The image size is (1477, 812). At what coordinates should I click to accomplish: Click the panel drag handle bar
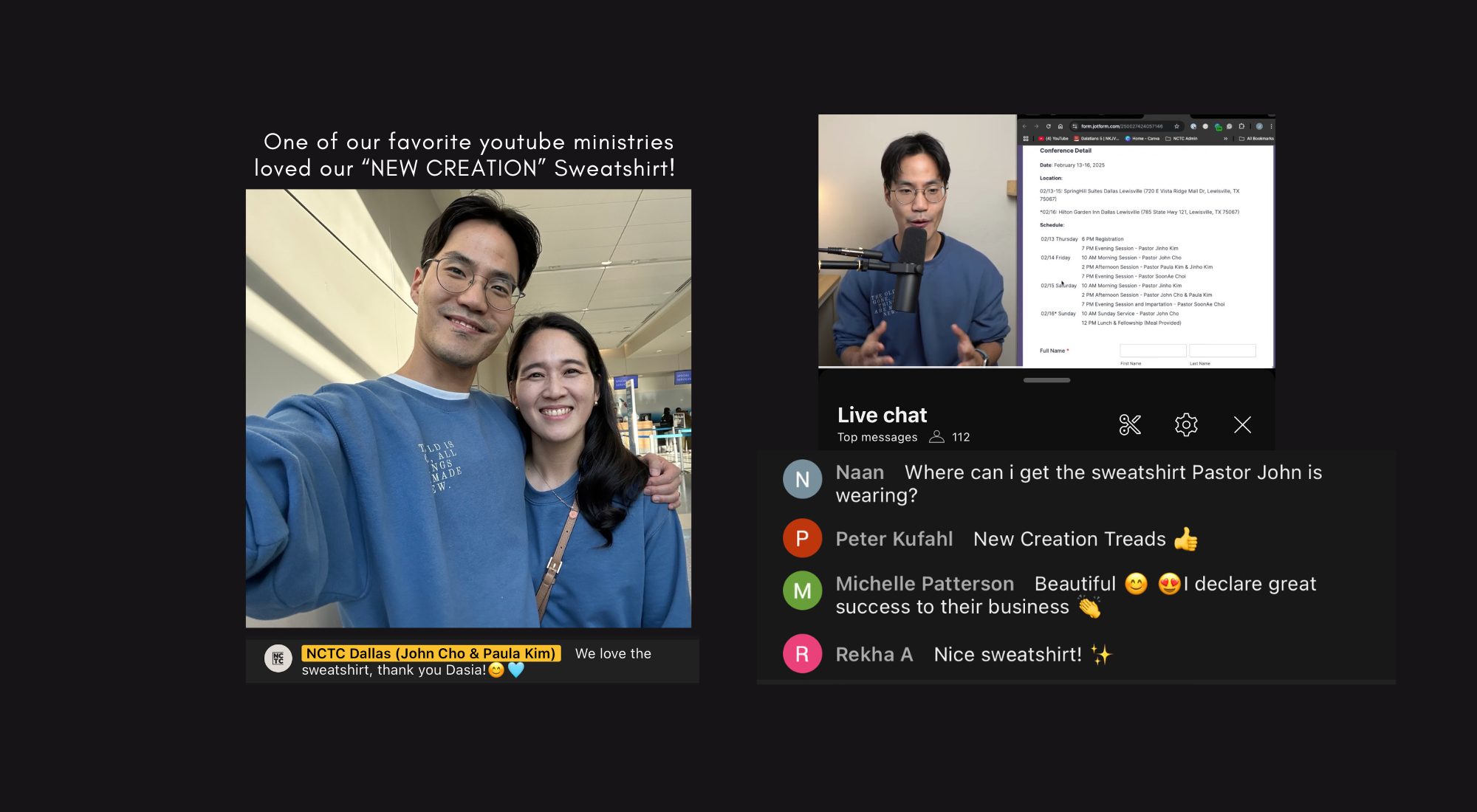click(1046, 380)
